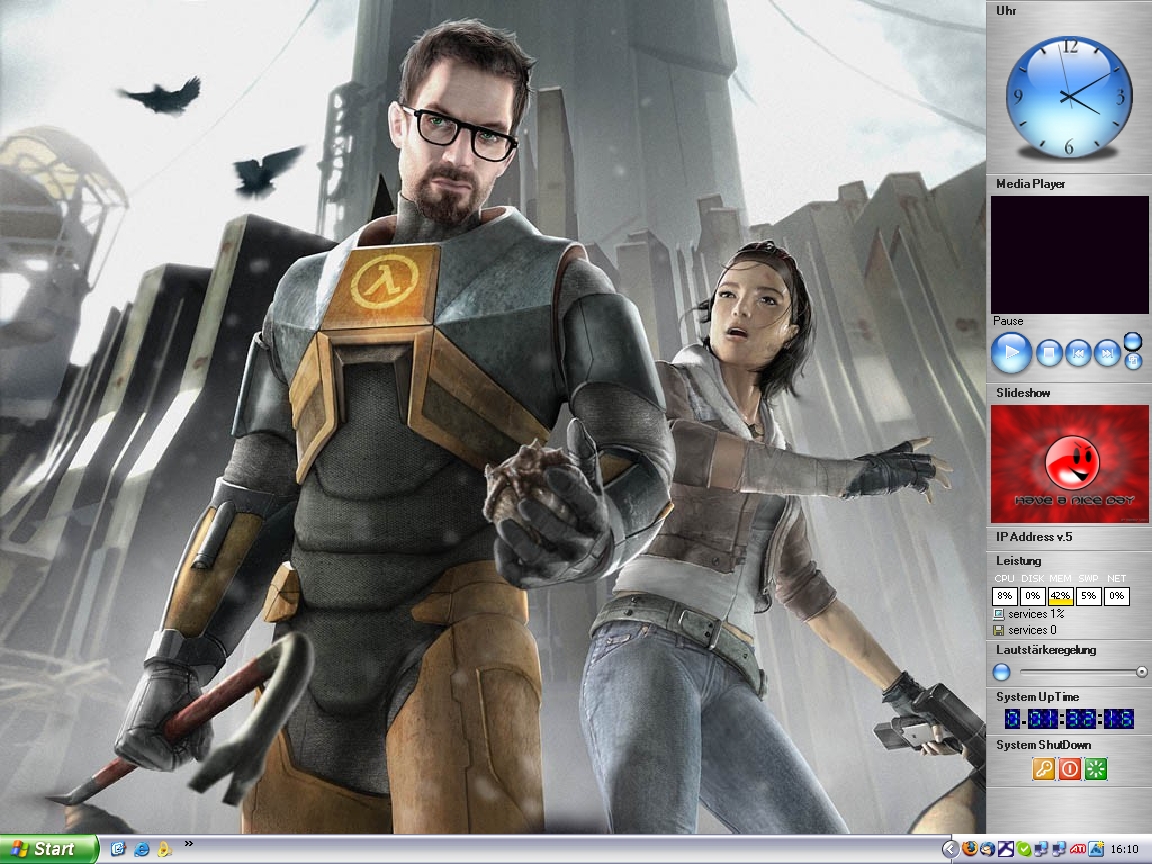Click the IP Address v.5 panel header
Viewport: 1152px width, 864px height.
coord(1034,537)
